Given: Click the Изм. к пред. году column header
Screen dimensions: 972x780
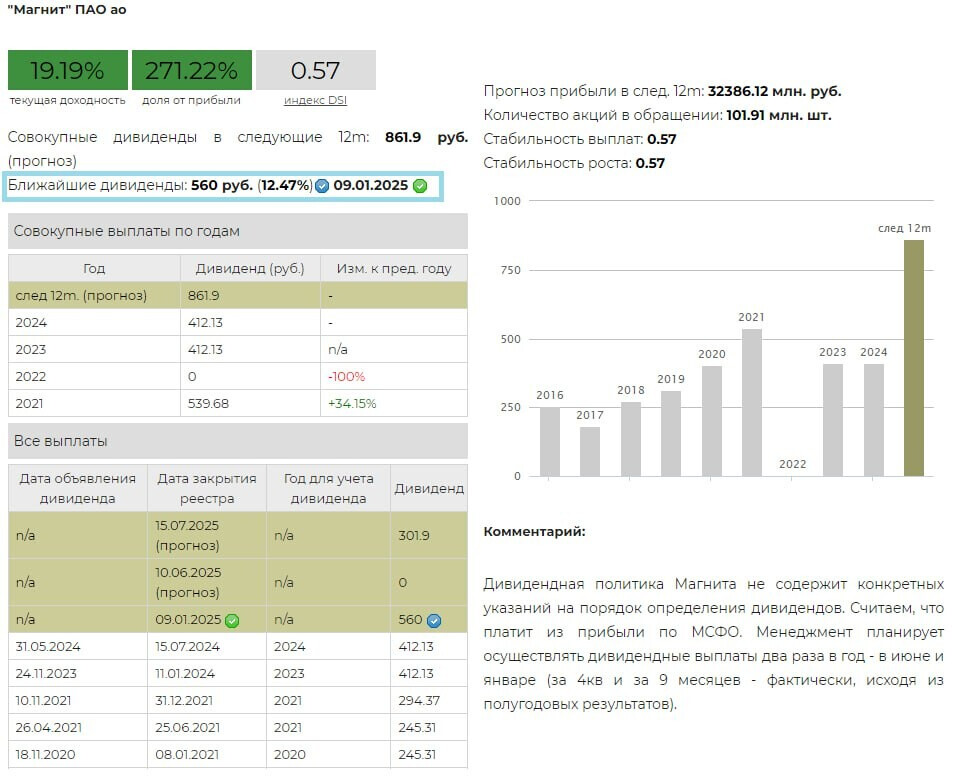Looking at the screenshot, I should pos(393,268).
